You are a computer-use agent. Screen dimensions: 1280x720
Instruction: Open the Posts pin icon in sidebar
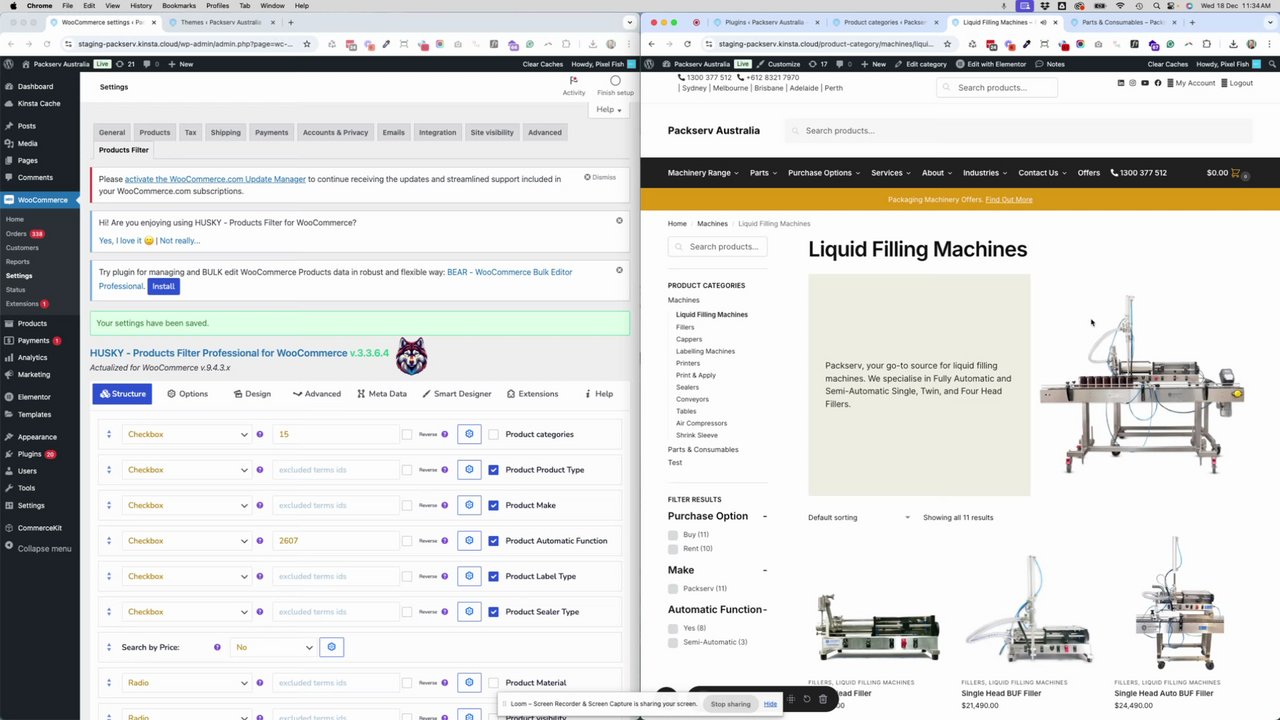click(x=9, y=126)
